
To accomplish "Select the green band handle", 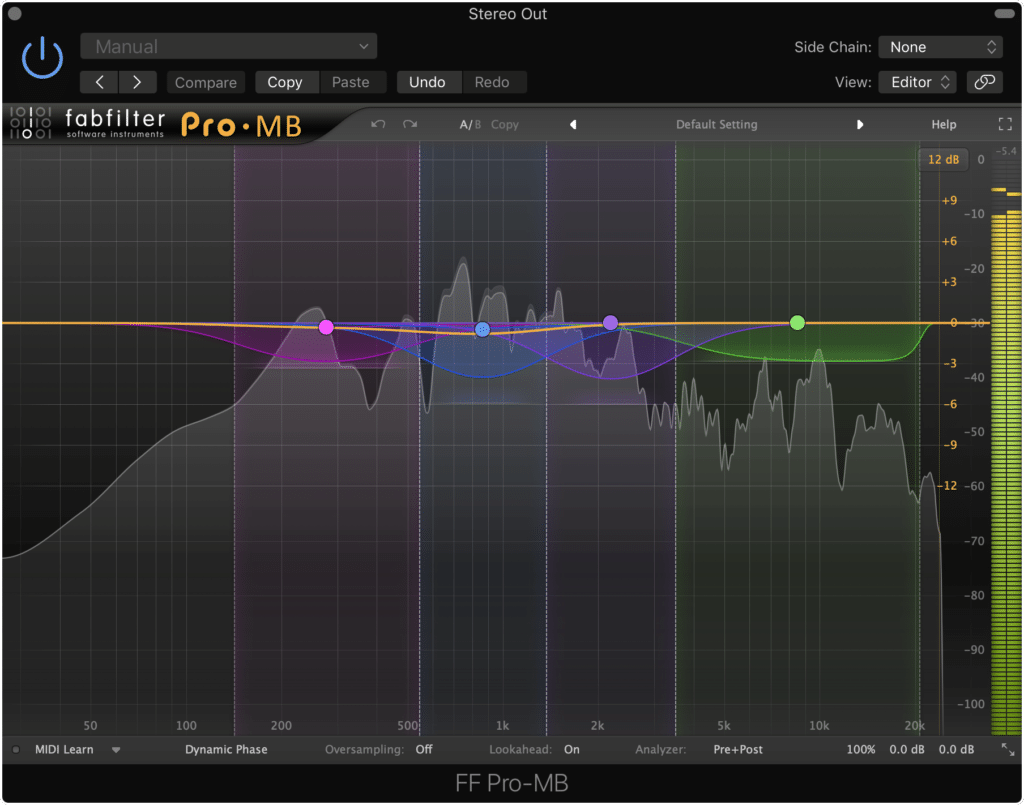I will pyautogui.click(x=797, y=323).
